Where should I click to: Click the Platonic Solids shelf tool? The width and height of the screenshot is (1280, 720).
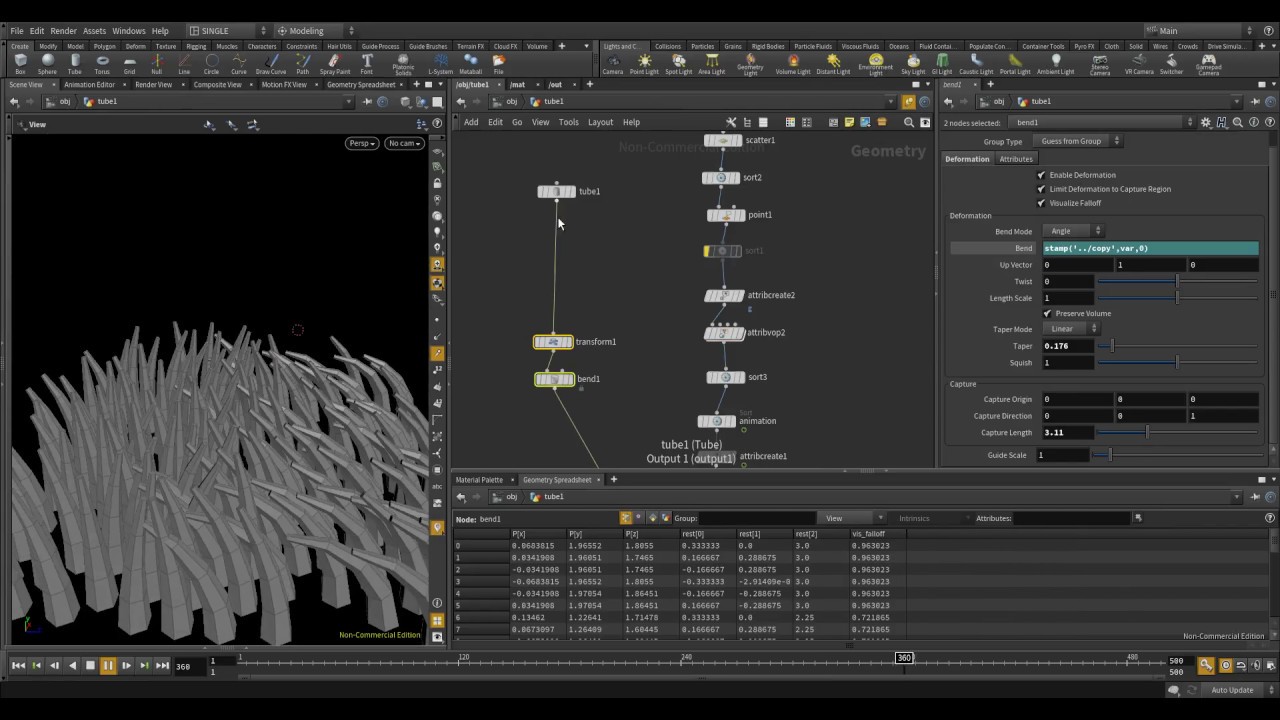pyautogui.click(x=403, y=65)
